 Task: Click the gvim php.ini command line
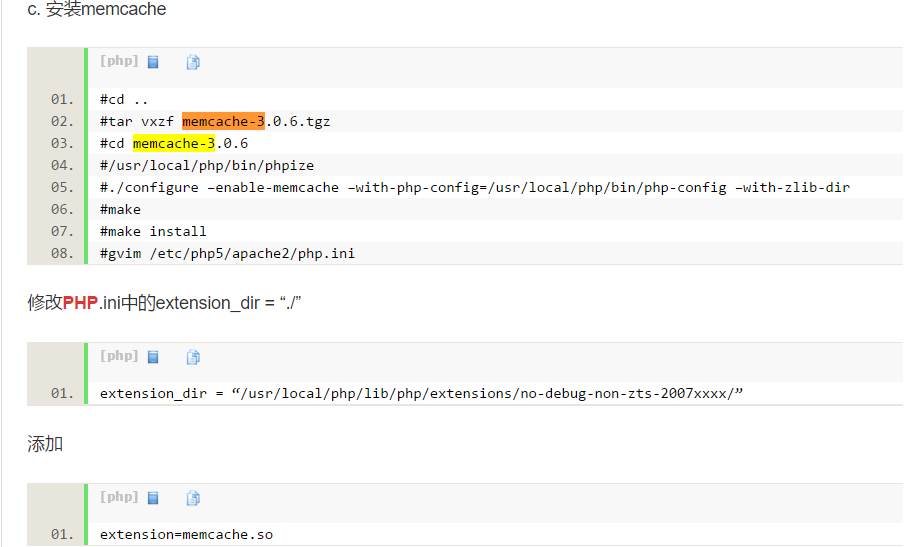click(x=228, y=254)
